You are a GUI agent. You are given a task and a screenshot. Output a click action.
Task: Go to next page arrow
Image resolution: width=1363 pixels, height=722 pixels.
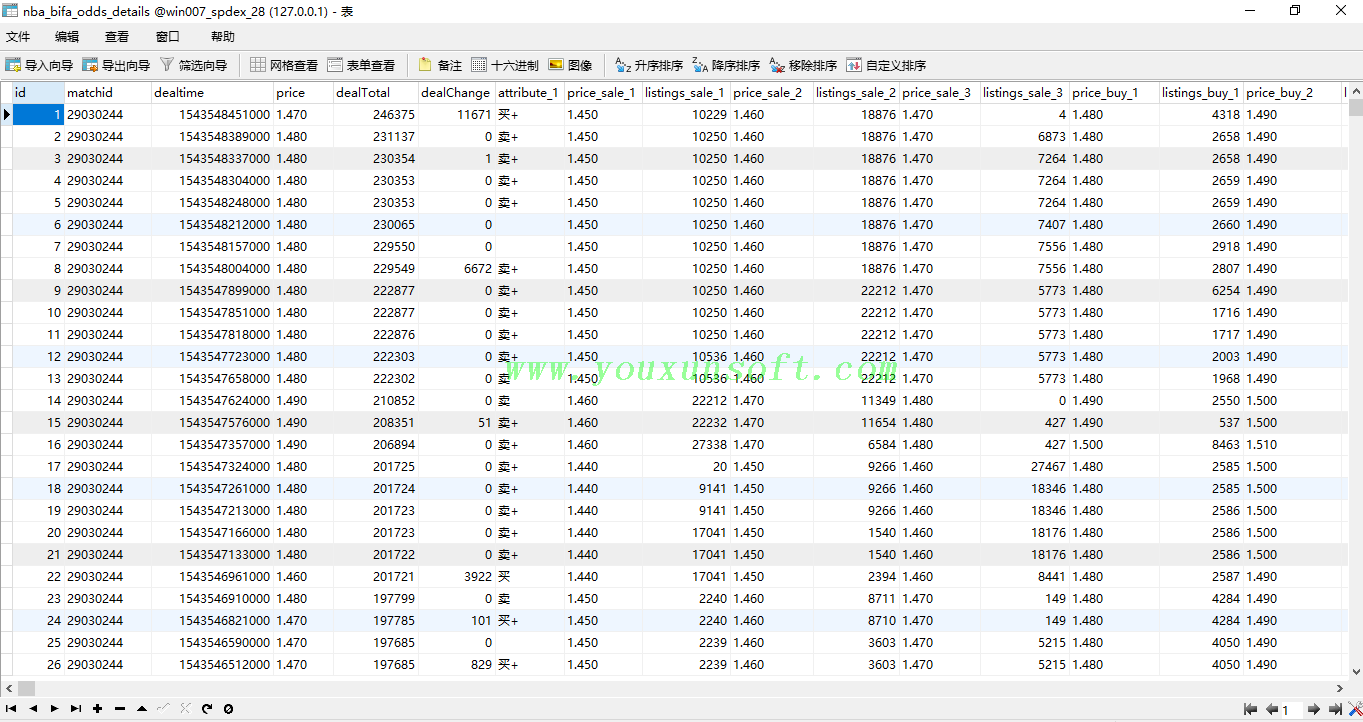pos(1313,709)
